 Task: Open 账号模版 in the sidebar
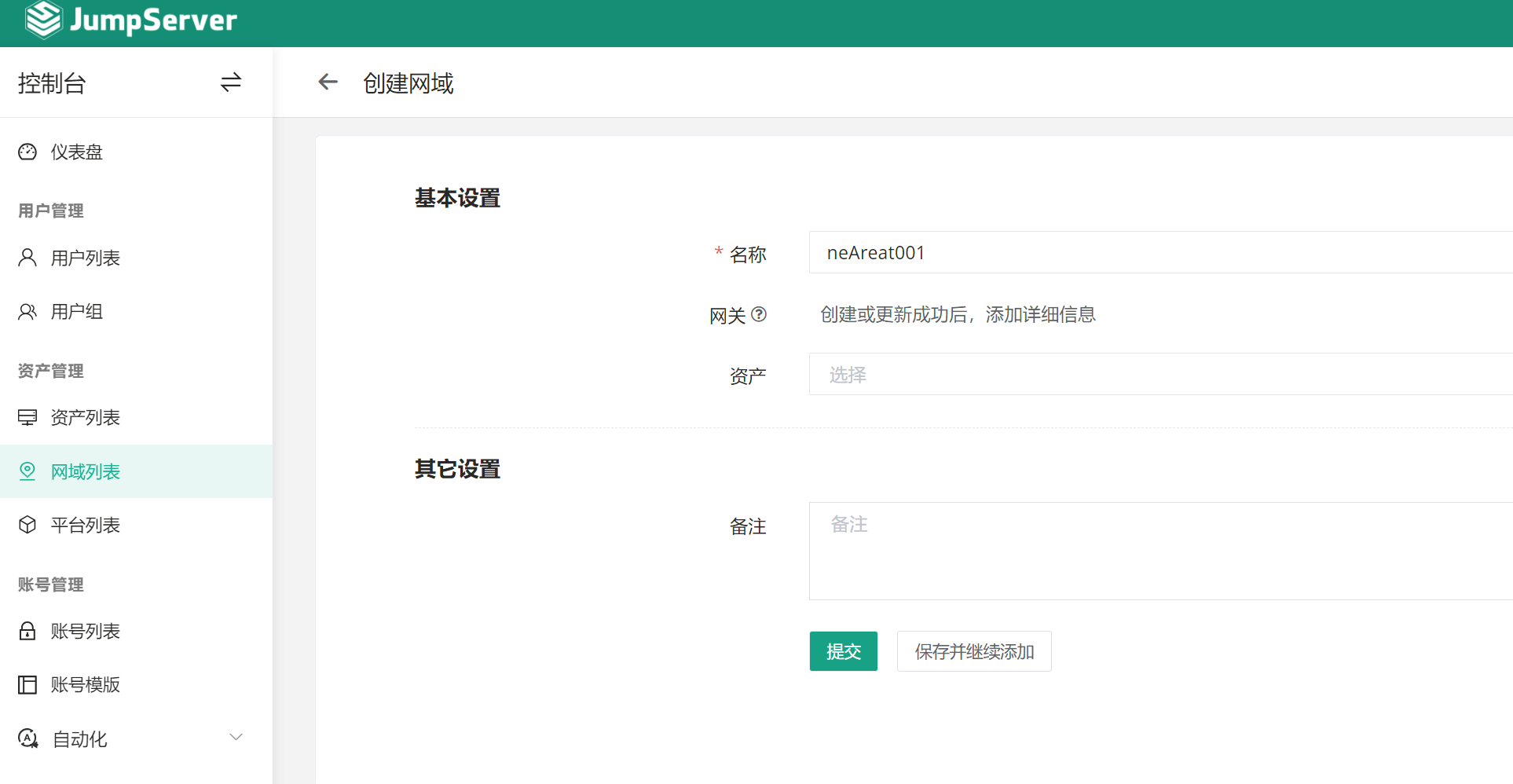pos(85,684)
